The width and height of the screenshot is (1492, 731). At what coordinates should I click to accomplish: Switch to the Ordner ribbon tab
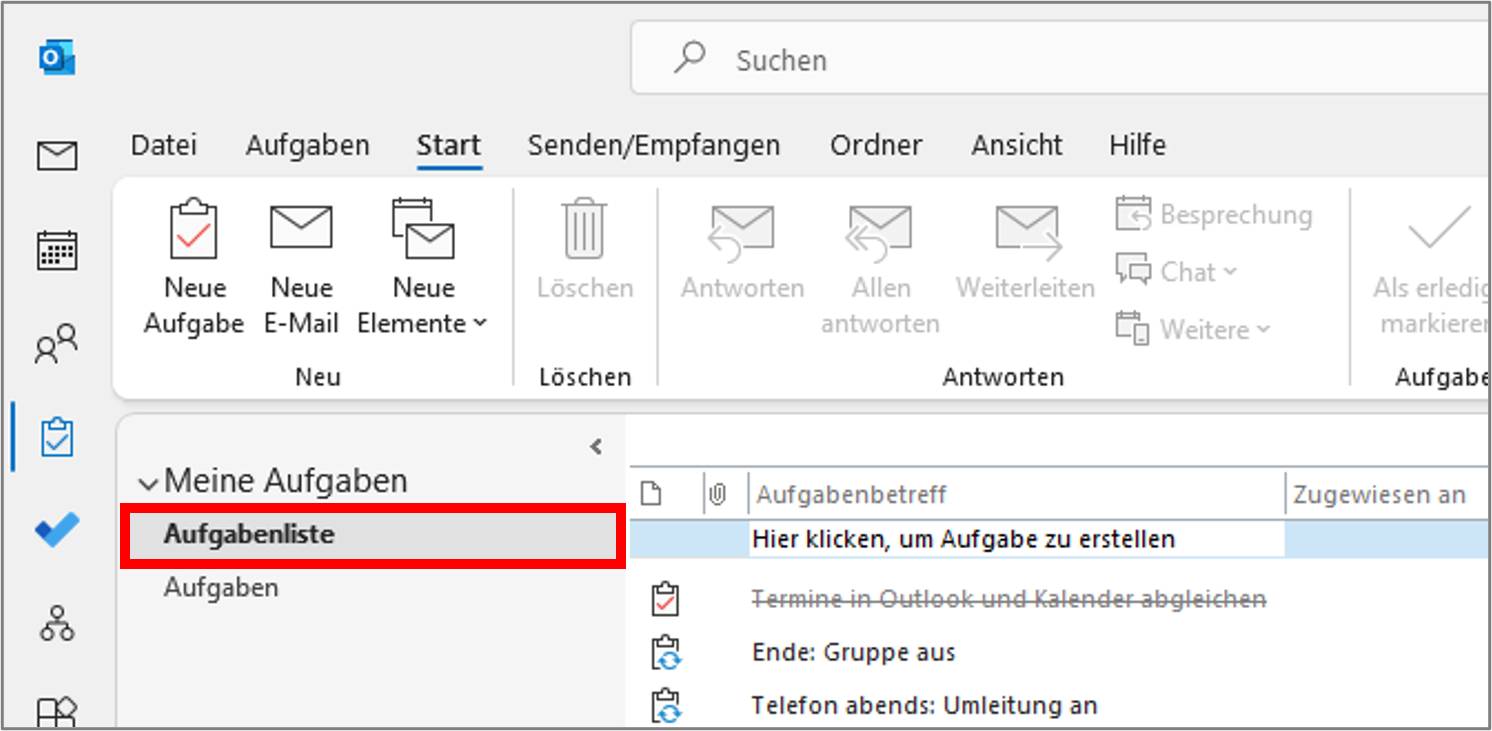(x=875, y=145)
